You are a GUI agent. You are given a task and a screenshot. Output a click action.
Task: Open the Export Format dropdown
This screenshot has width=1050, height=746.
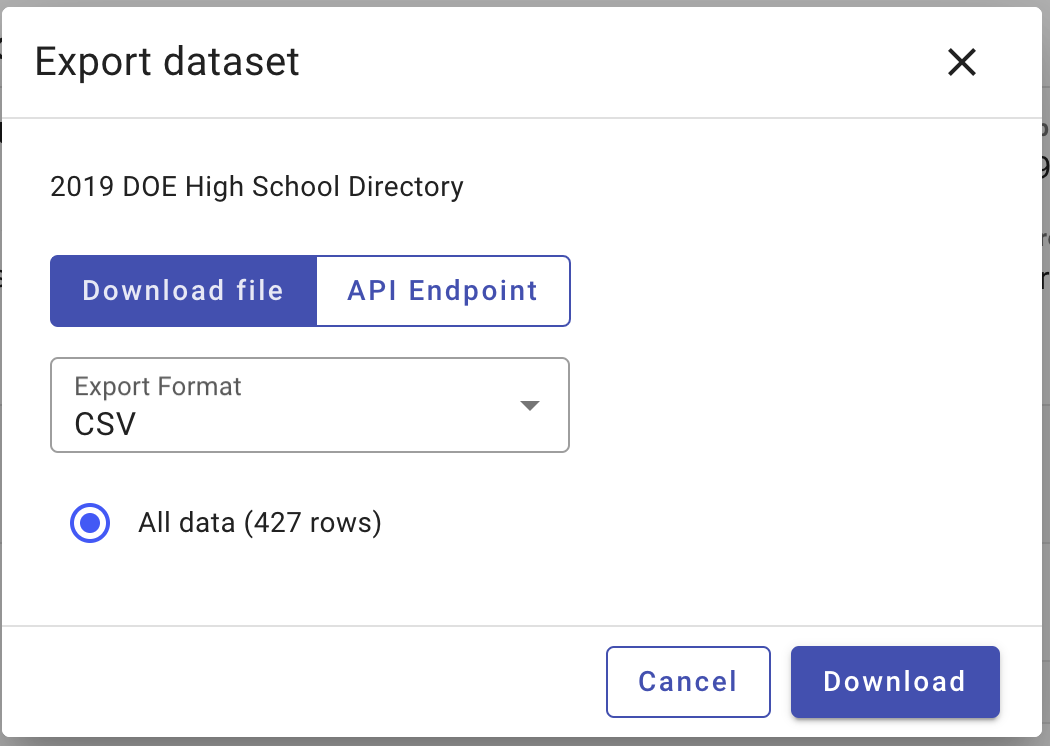pos(310,405)
